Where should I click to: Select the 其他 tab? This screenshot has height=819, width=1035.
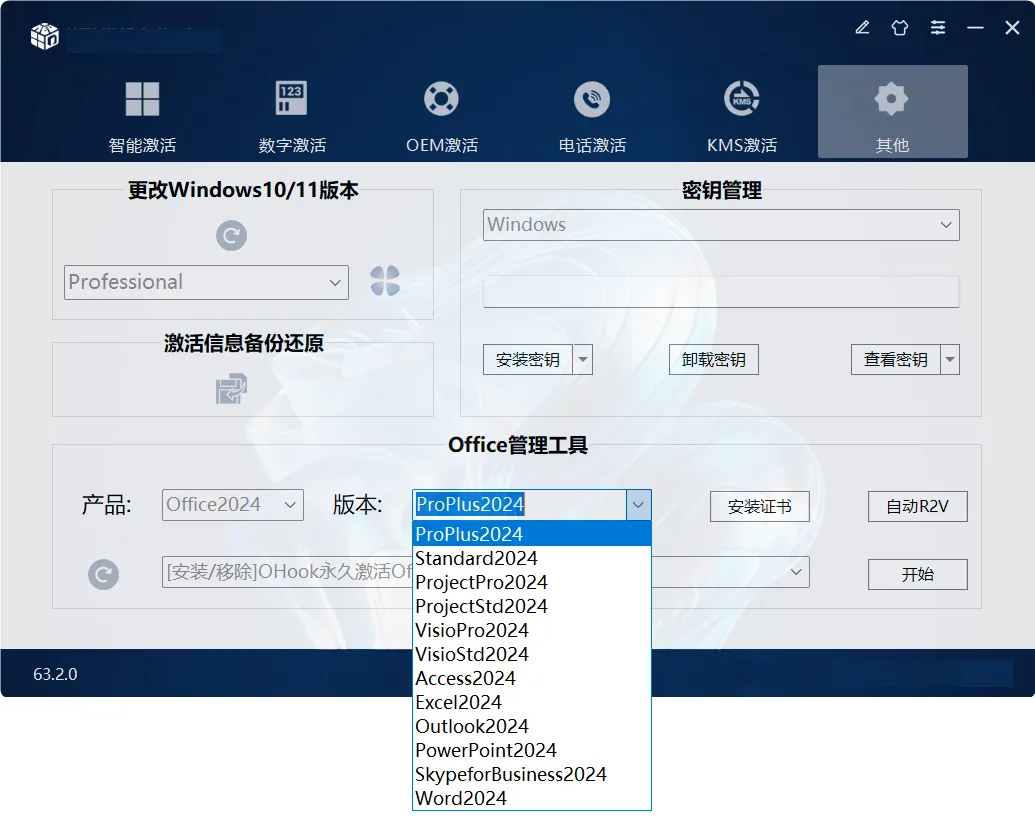[x=892, y=112]
